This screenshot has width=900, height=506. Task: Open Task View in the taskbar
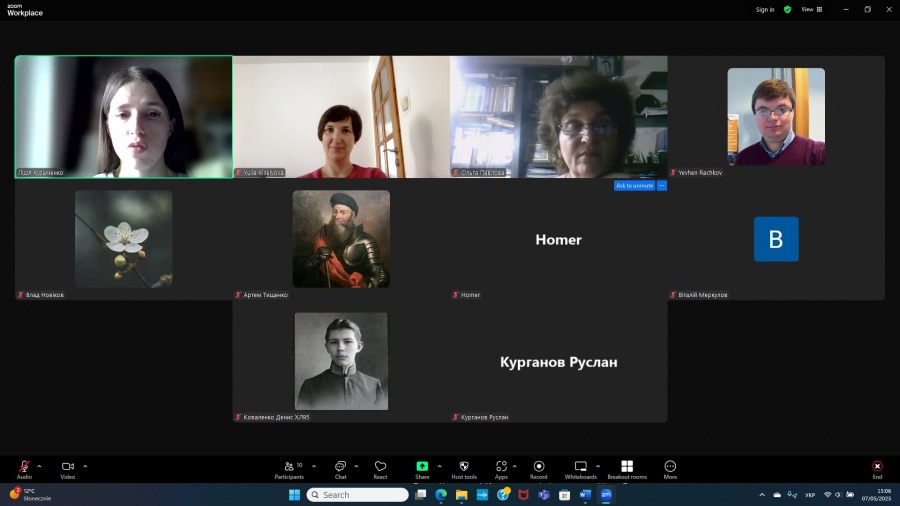(x=421, y=495)
